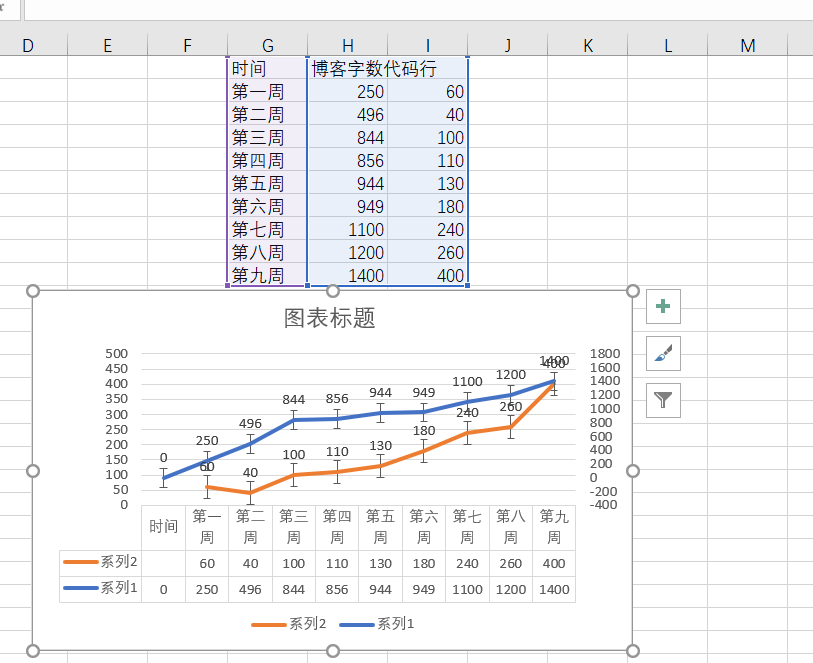
Task: Select spreadsheet cell with value 260
Action: click(428, 252)
